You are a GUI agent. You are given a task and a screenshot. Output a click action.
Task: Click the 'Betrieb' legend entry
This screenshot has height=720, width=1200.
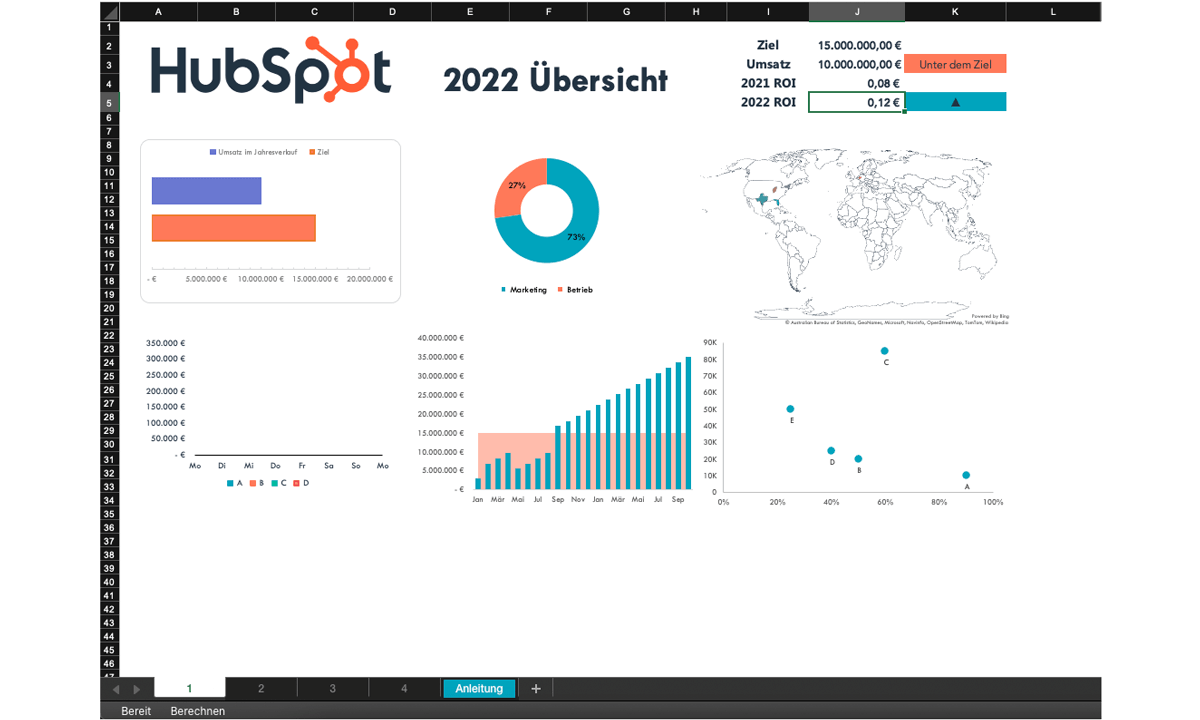point(575,290)
